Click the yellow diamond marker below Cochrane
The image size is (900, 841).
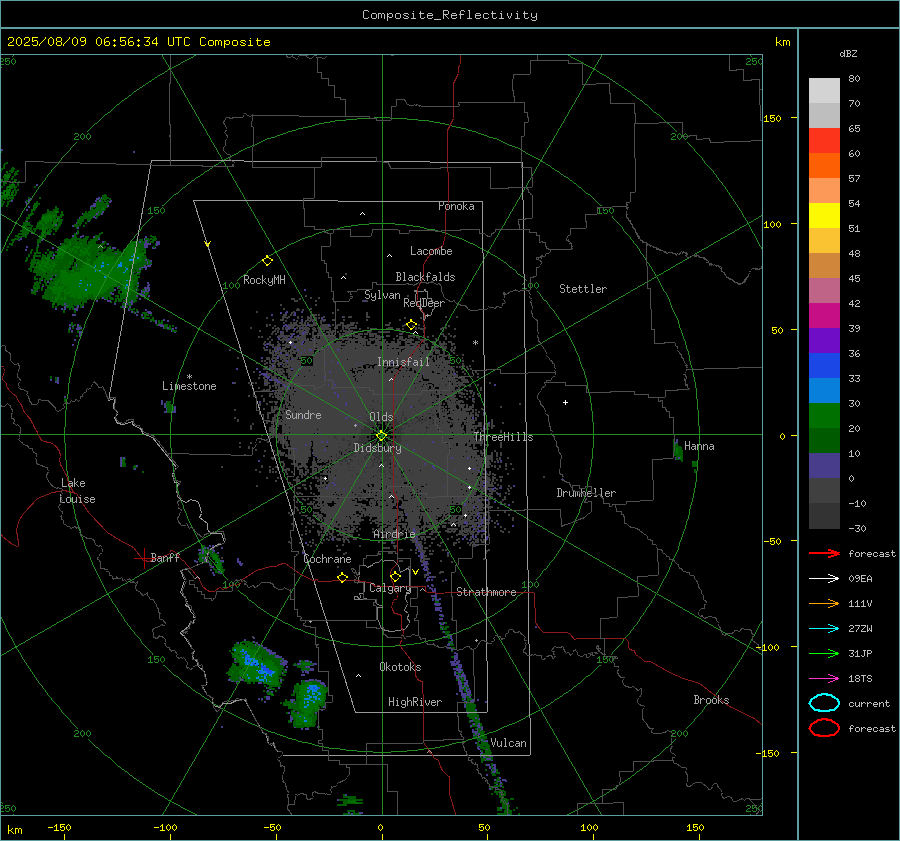[342, 577]
